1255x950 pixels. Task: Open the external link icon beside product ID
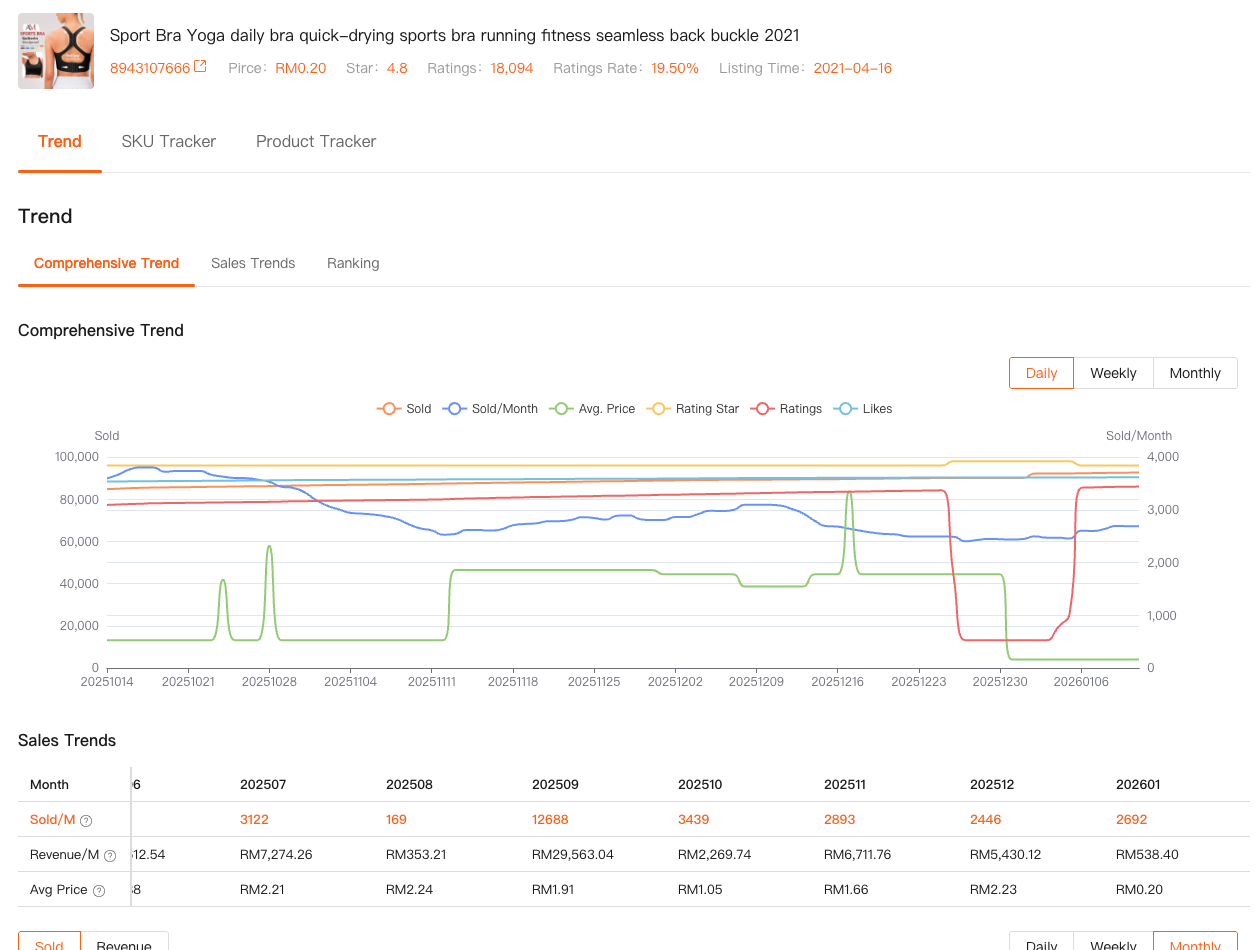(x=200, y=67)
